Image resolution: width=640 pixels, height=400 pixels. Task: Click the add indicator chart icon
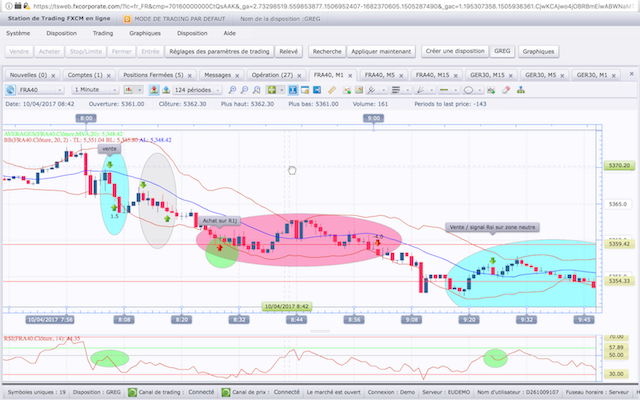[x=347, y=90]
